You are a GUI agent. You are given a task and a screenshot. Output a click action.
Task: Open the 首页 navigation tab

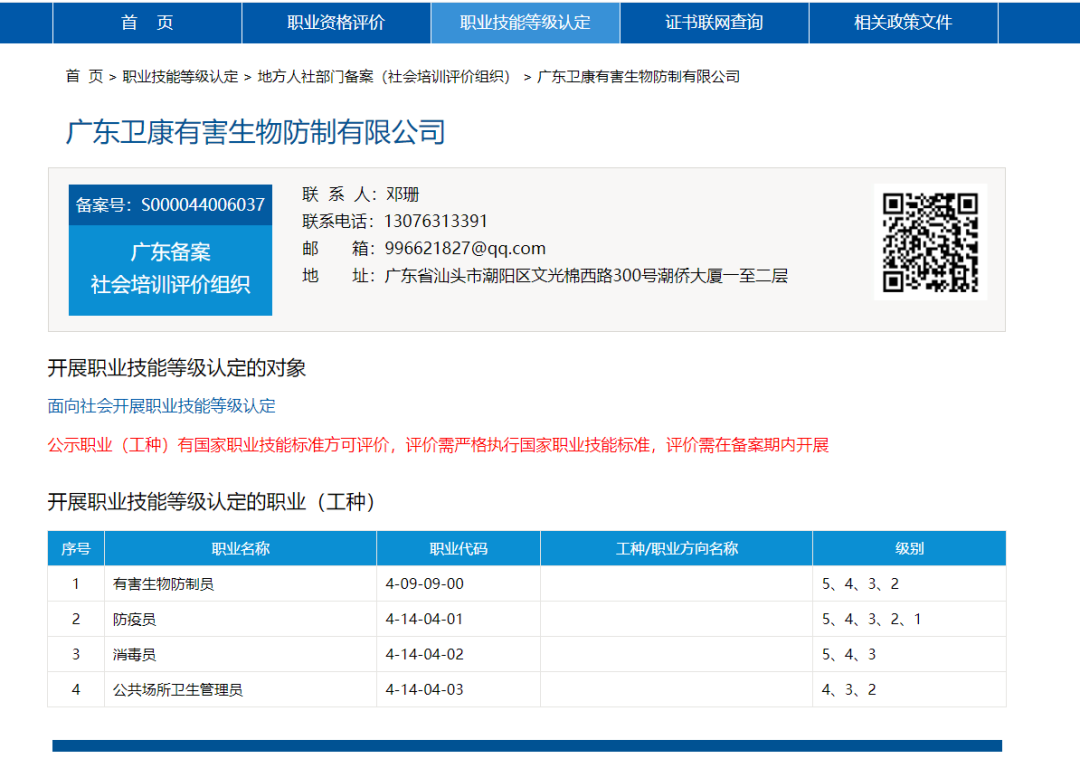coord(147,23)
